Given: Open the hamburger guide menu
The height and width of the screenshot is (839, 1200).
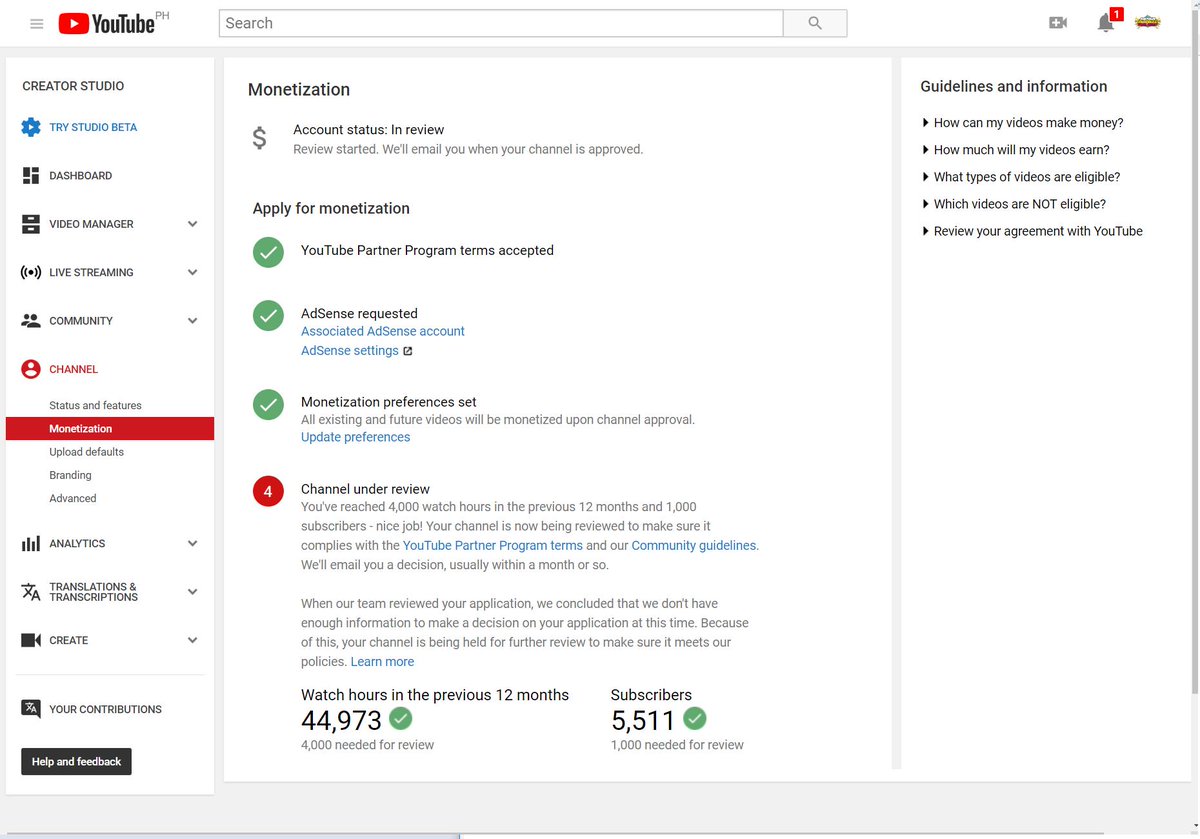Looking at the screenshot, I should [37, 24].
